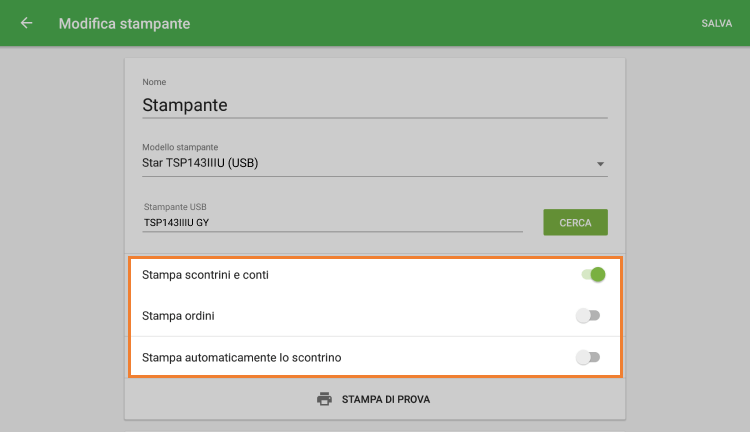Enable the Stampa ordini switch
Viewport: 750px width, 432px height.
point(588,316)
